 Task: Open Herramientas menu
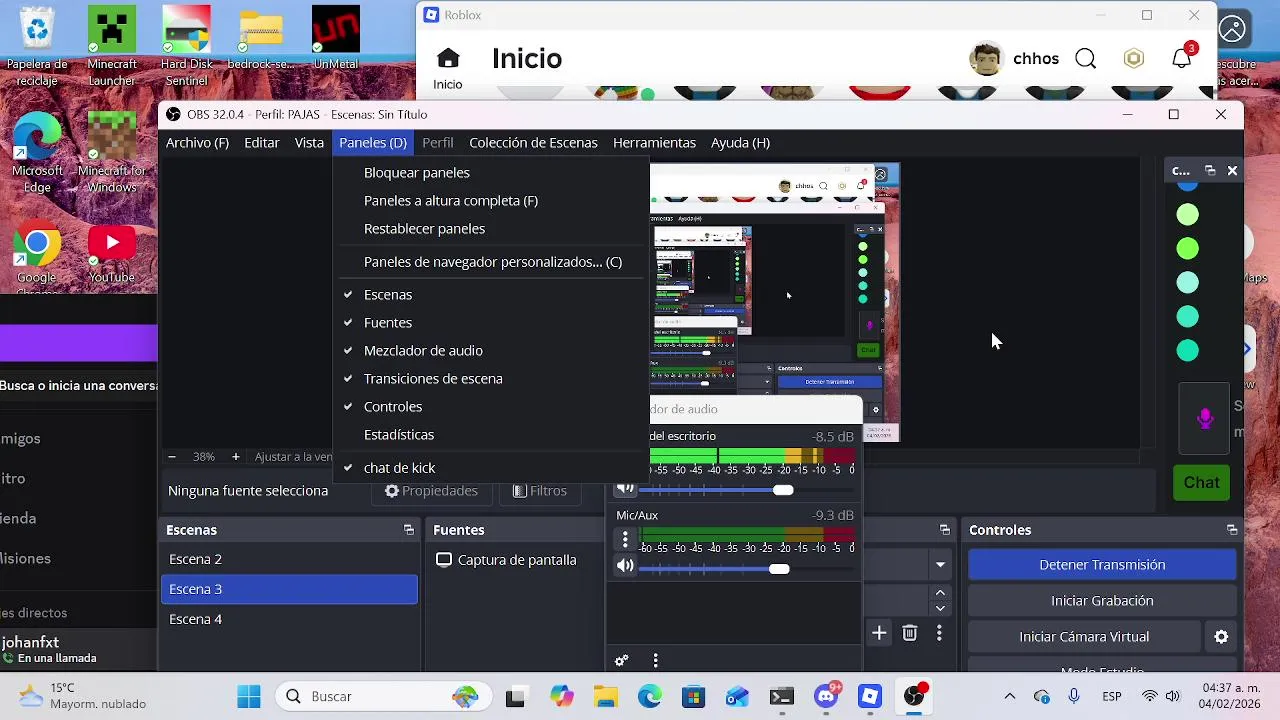(654, 143)
